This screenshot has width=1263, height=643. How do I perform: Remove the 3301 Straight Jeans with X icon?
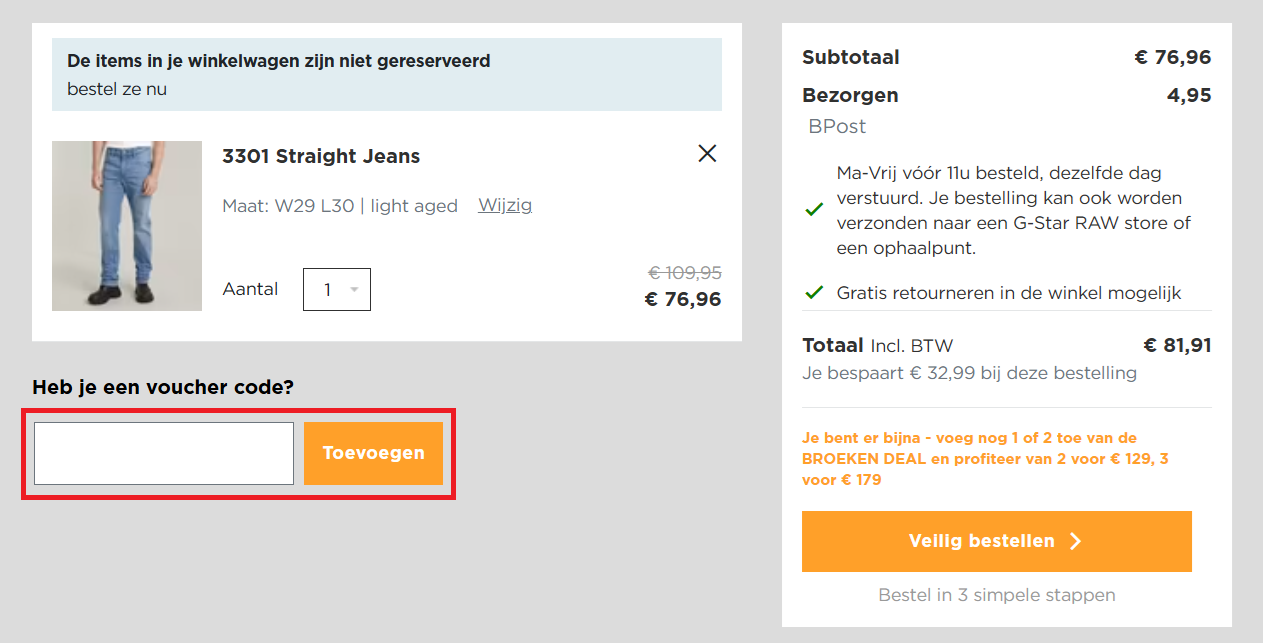[x=707, y=153]
